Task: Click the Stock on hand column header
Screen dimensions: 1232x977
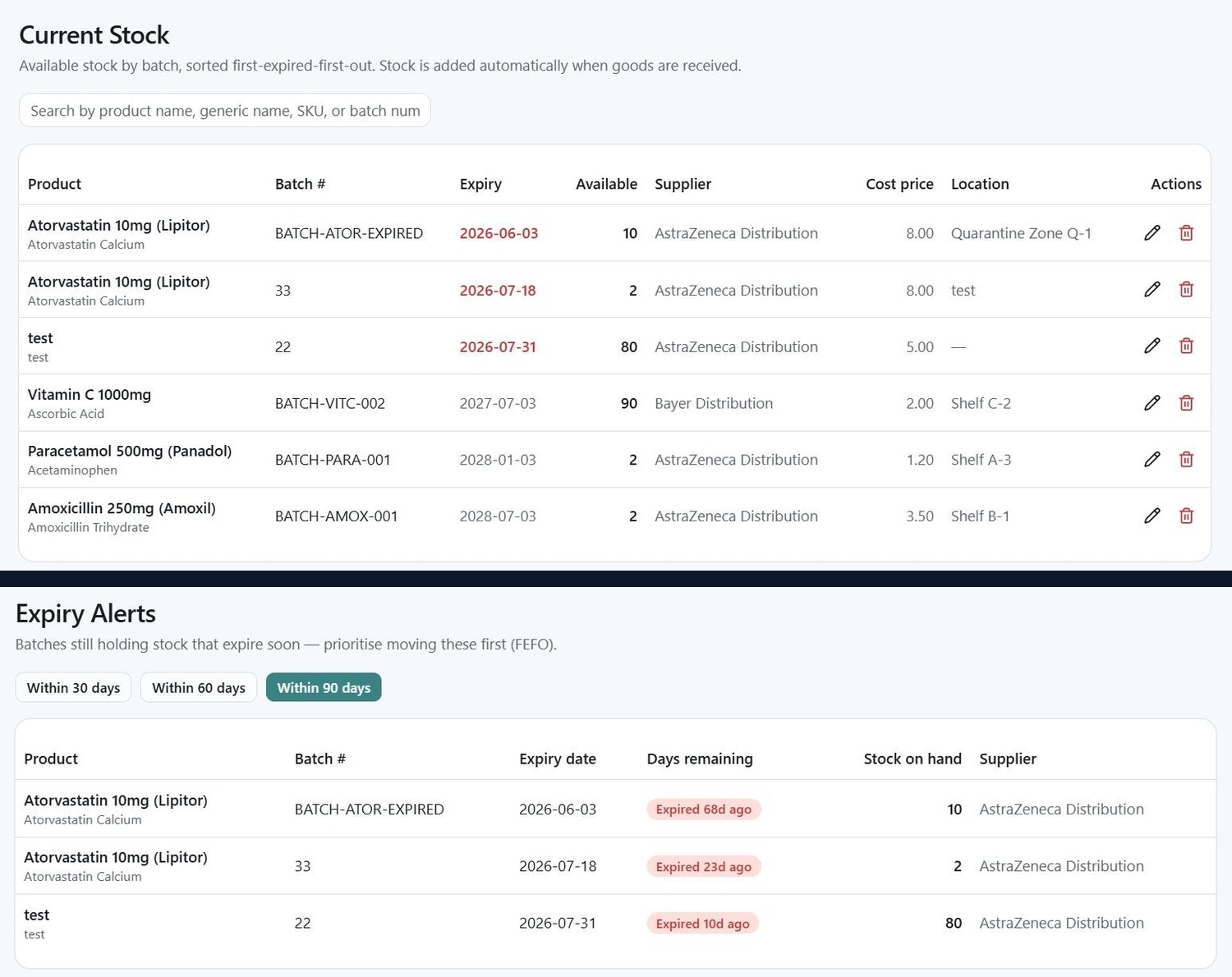Action: [913, 759]
